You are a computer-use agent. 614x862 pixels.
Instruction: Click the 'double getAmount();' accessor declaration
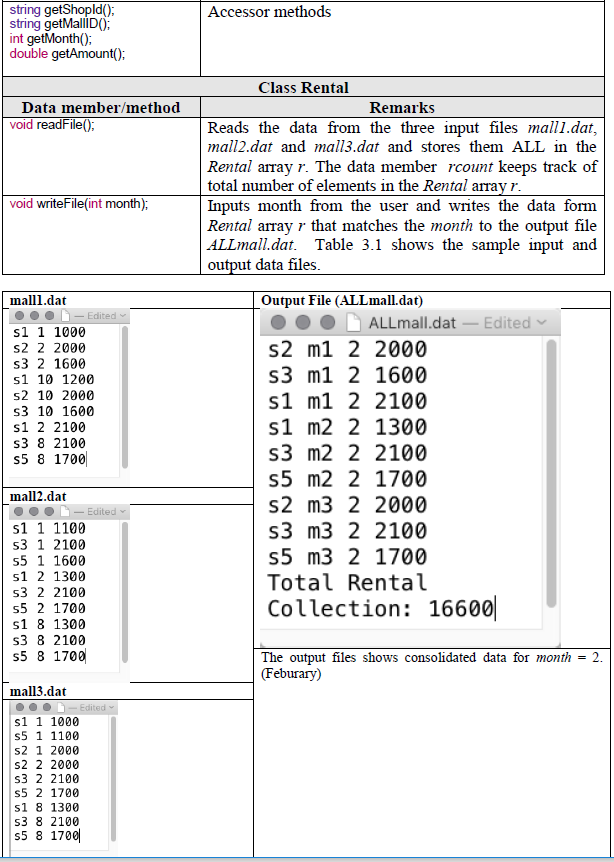point(67,54)
